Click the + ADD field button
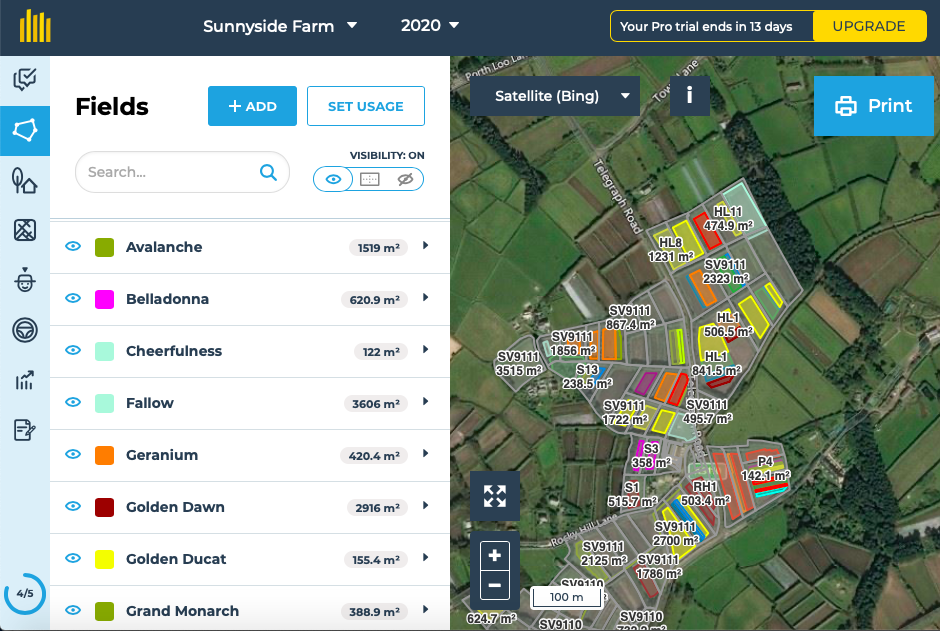The image size is (940, 631). pyautogui.click(x=252, y=106)
